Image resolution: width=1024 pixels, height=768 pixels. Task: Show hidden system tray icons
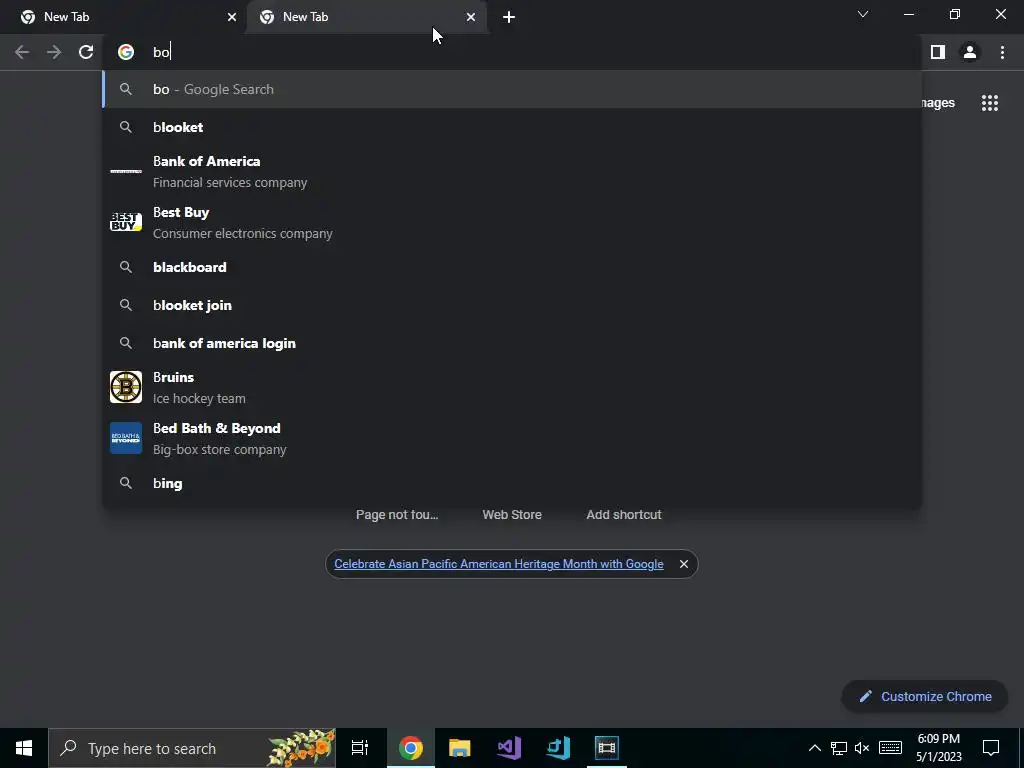click(814, 748)
